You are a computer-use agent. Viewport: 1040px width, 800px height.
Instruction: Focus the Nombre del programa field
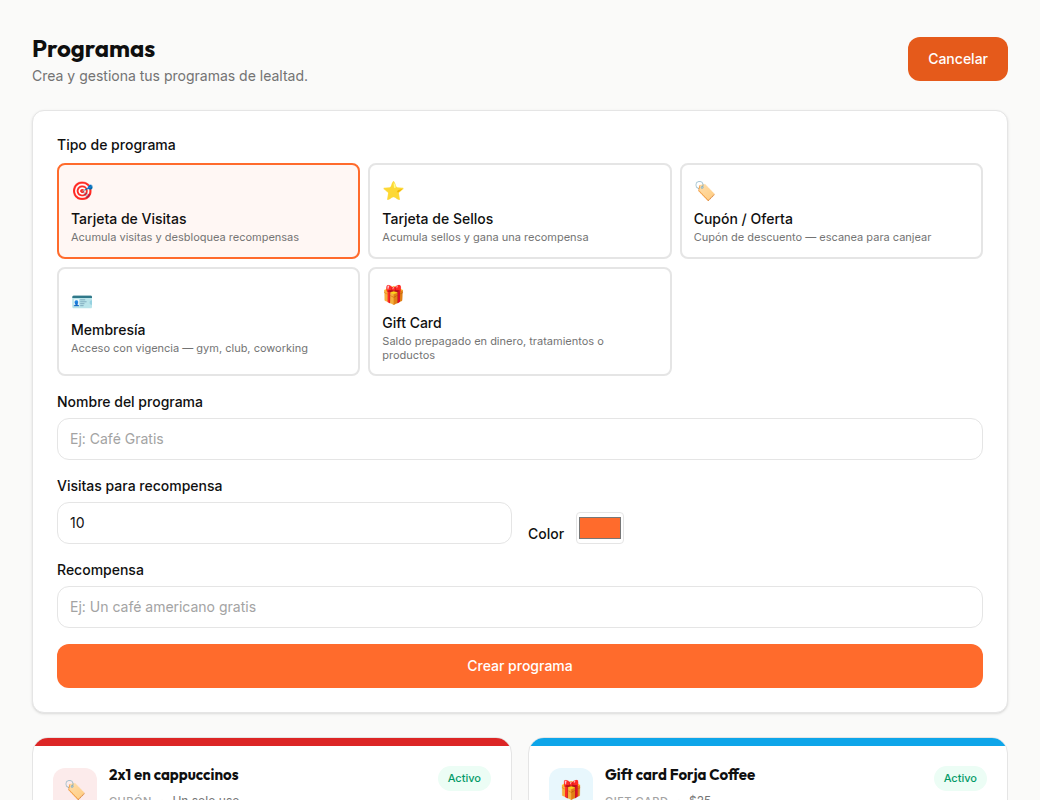click(519, 439)
